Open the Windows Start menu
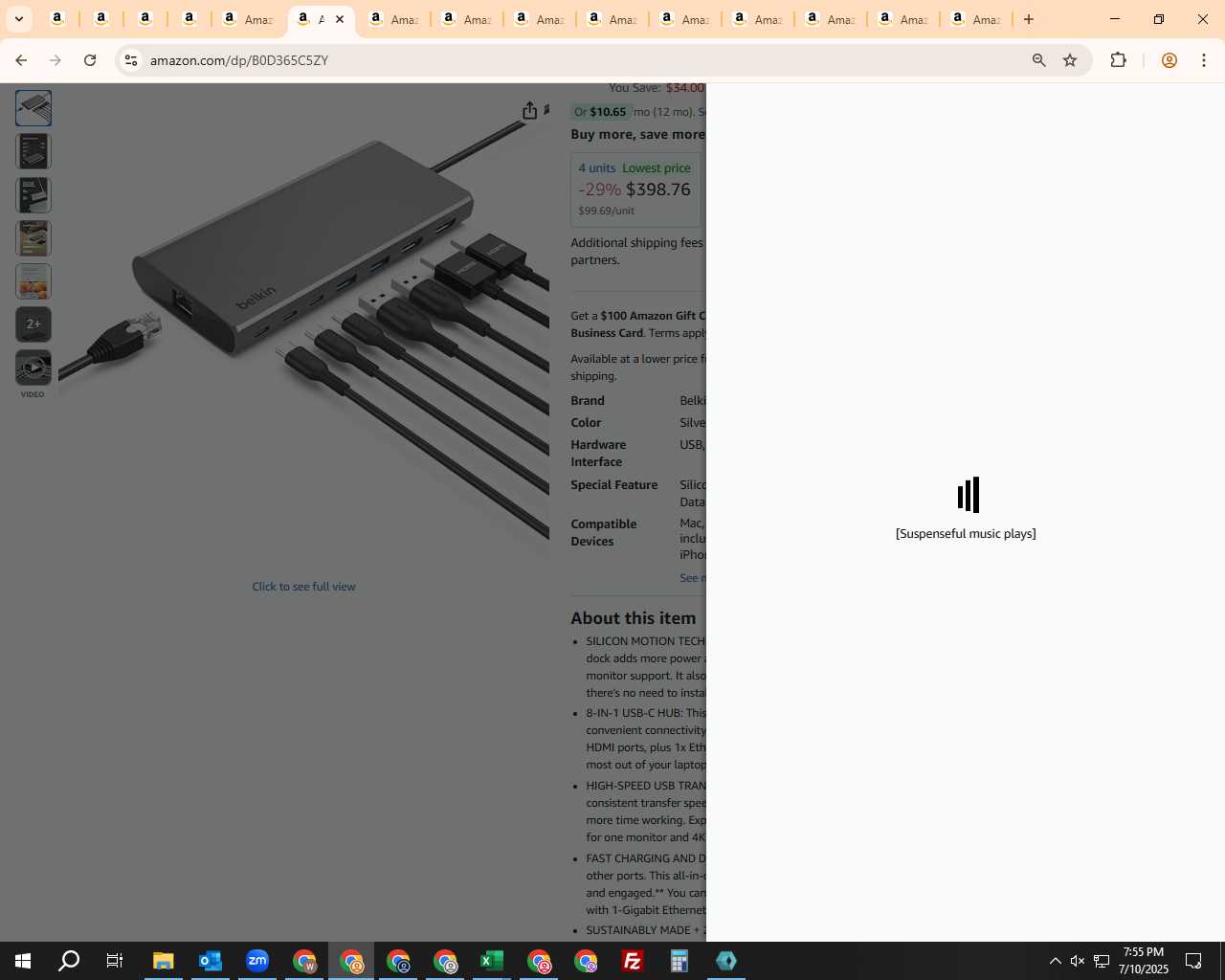This screenshot has height=980, width=1225. [x=23, y=961]
